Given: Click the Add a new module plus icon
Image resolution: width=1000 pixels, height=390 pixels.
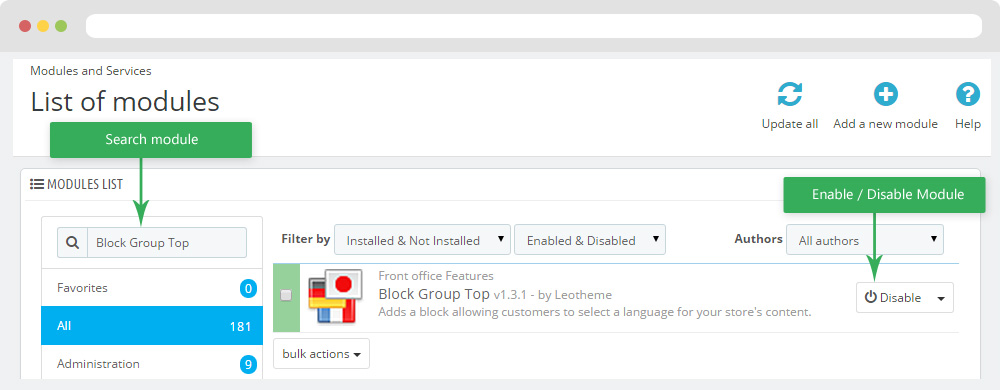Looking at the screenshot, I should point(885,95).
